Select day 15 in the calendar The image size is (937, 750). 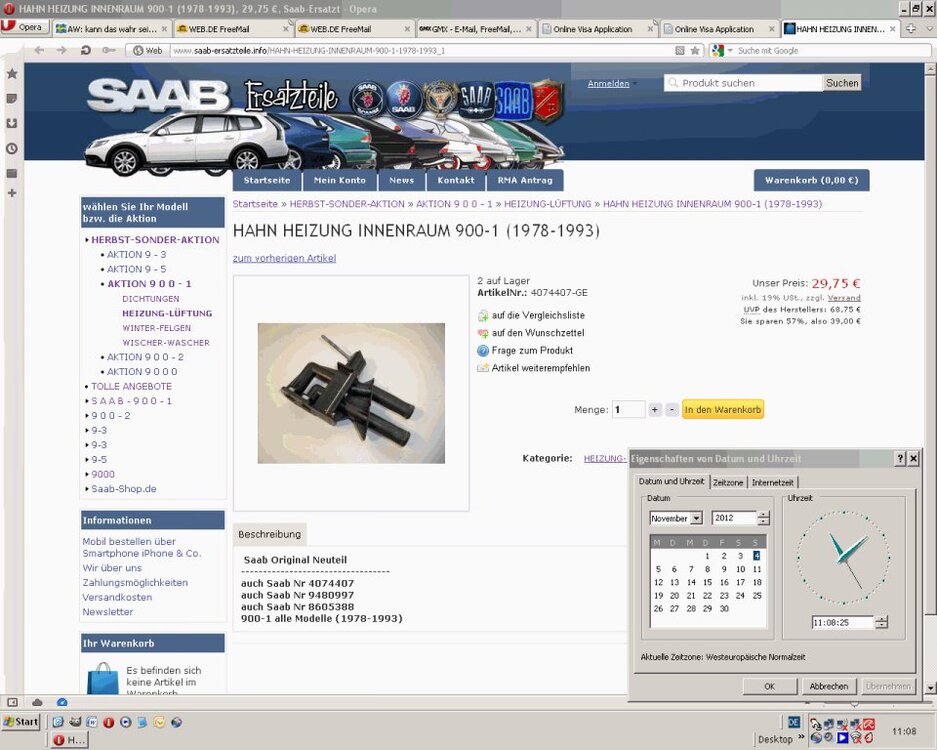pyautogui.click(x=708, y=582)
